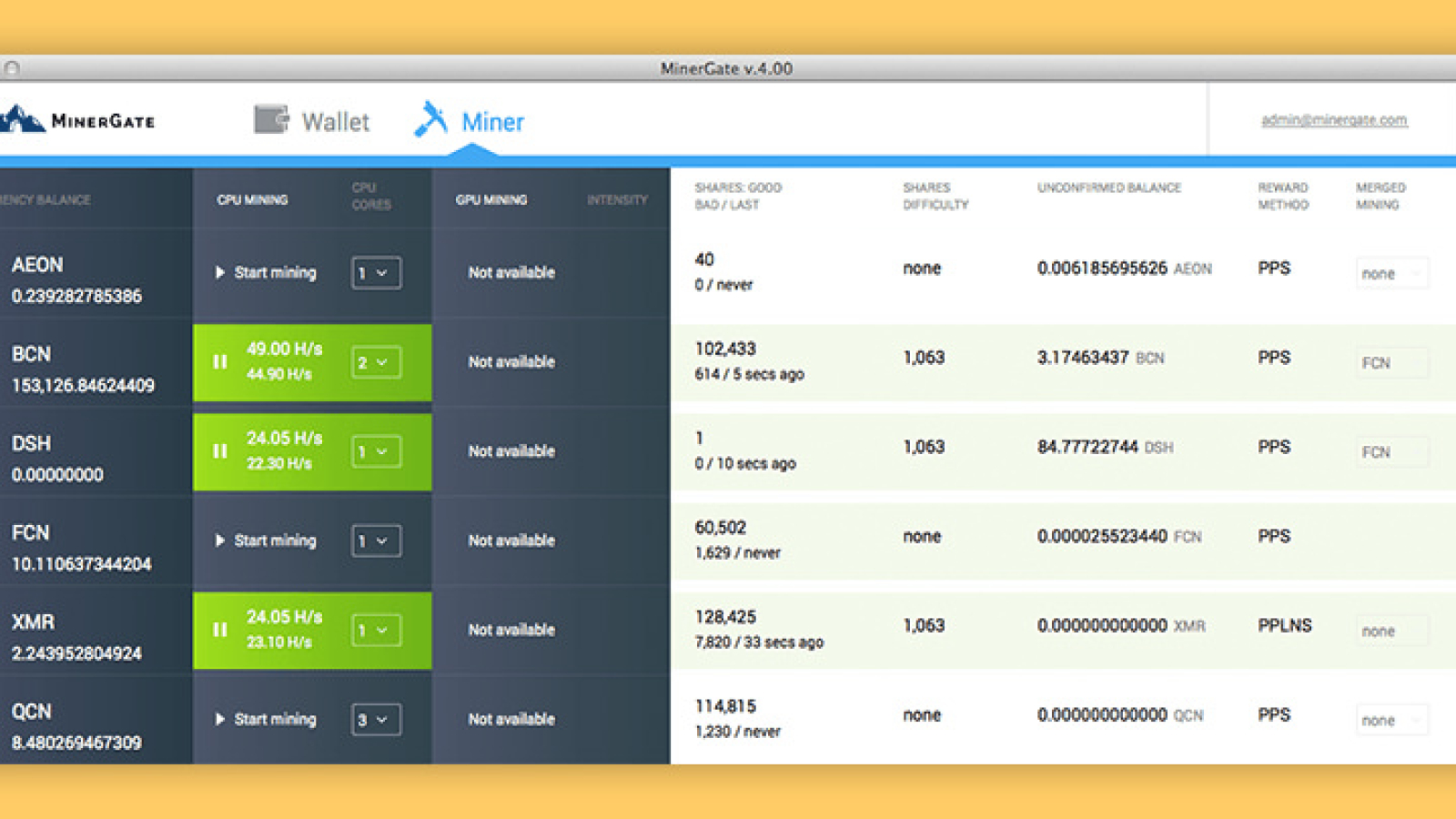The height and width of the screenshot is (819, 1456).
Task: Open XMR merged mining dropdown
Action: (x=1392, y=631)
